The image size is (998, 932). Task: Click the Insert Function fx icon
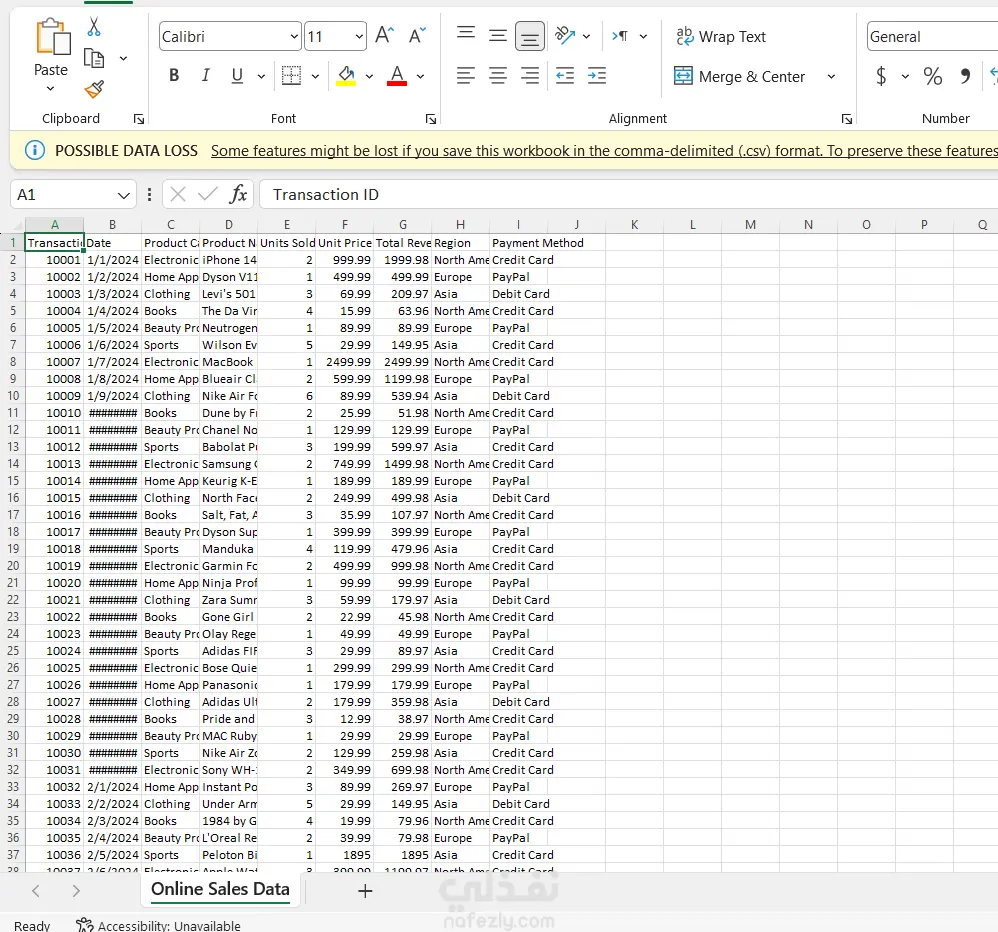(238, 194)
